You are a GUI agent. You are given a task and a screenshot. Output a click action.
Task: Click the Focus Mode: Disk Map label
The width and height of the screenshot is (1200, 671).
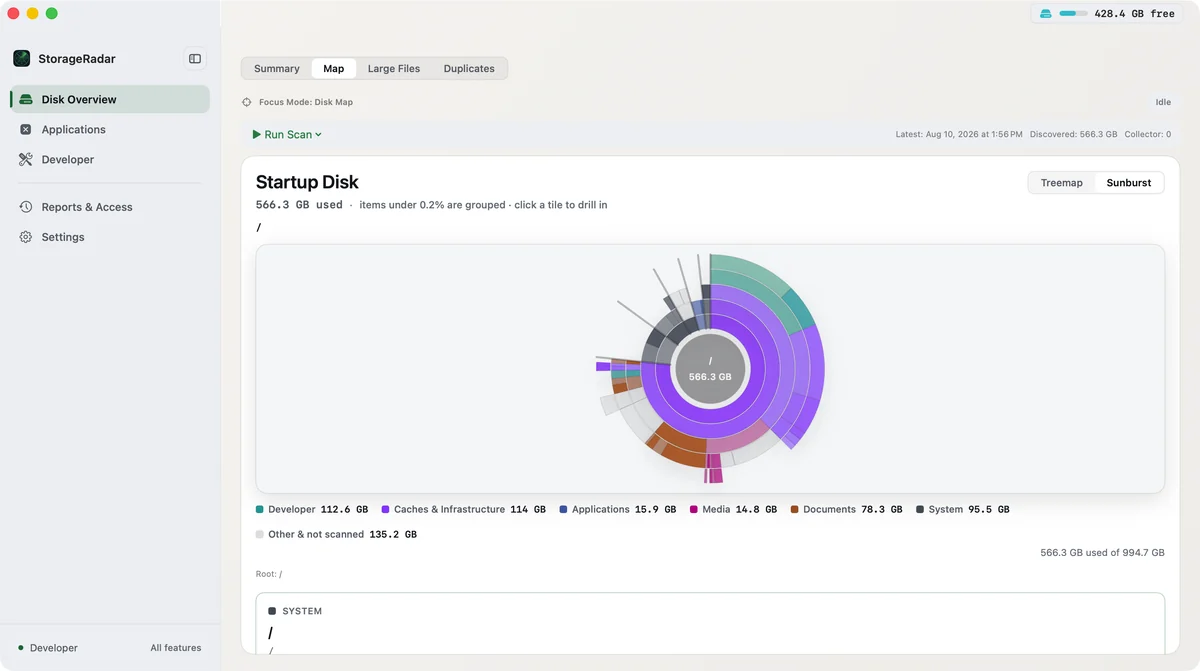[306, 102]
